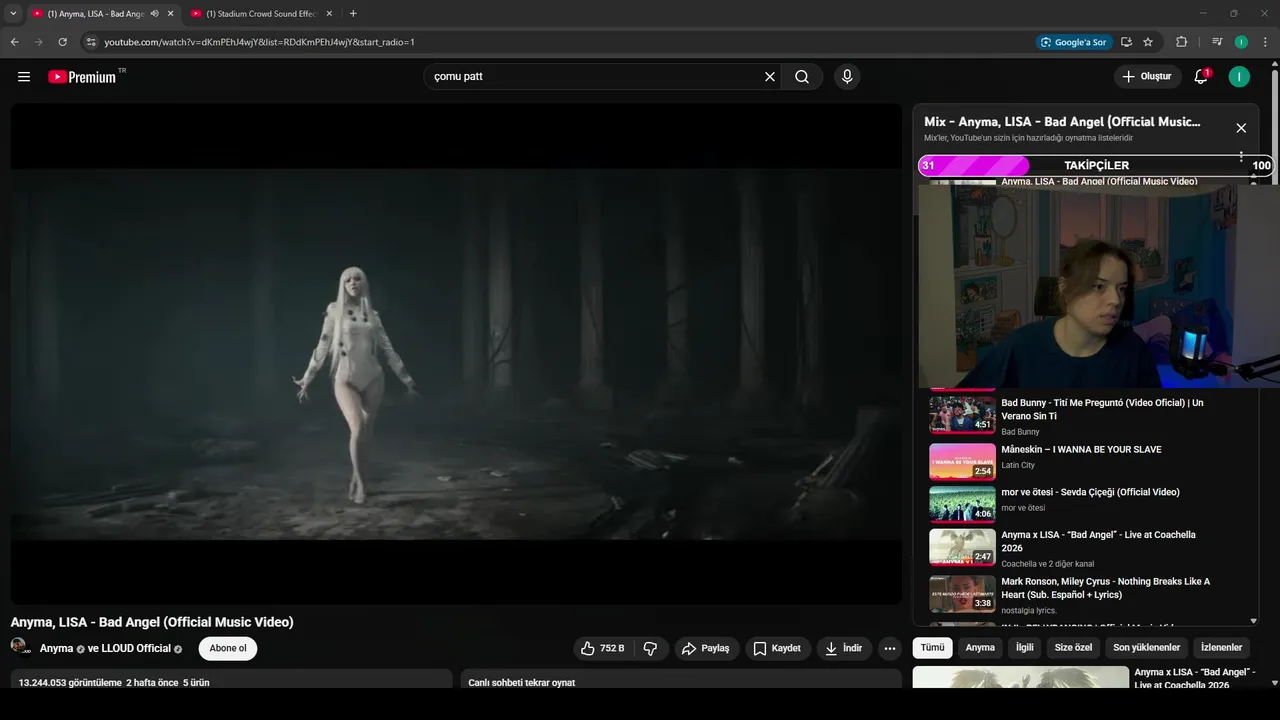
Task: Open the tab search dropdown arrow
Action: point(13,13)
